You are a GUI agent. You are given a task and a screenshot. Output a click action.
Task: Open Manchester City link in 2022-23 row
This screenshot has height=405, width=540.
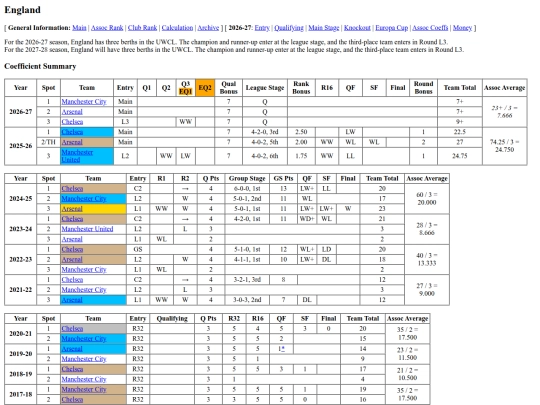point(84,269)
